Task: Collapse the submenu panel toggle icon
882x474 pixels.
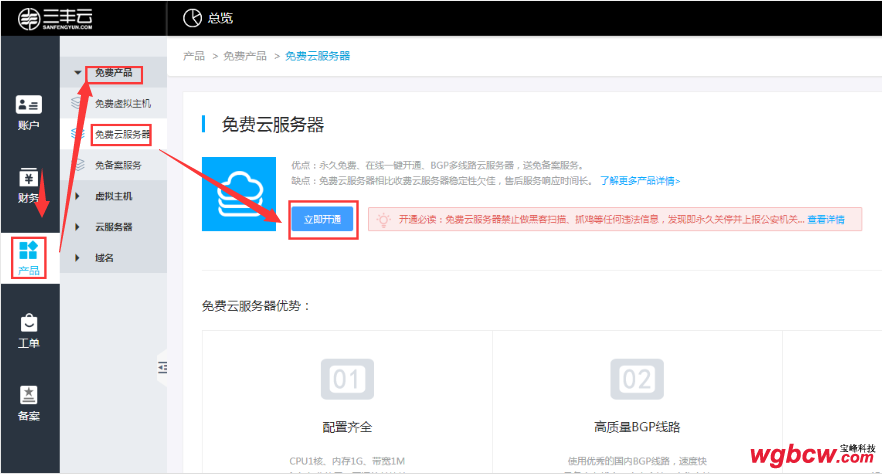Action: 163,368
